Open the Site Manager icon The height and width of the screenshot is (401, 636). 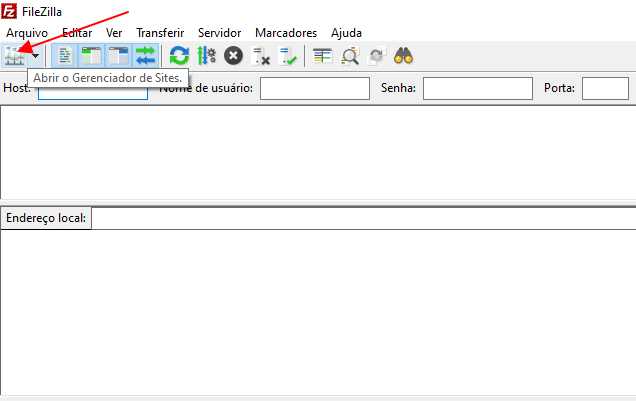point(15,56)
